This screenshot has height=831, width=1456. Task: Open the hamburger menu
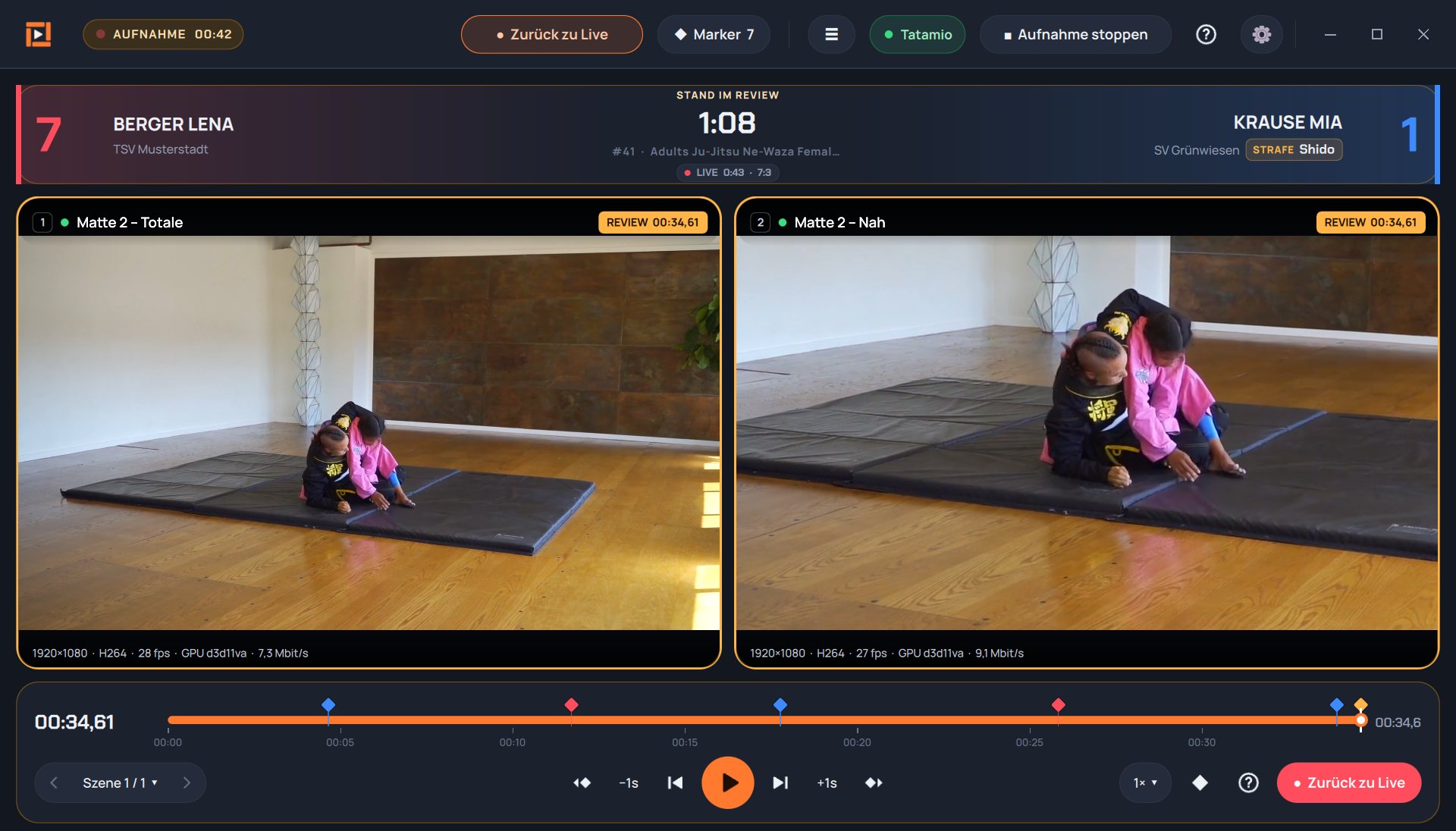click(831, 34)
